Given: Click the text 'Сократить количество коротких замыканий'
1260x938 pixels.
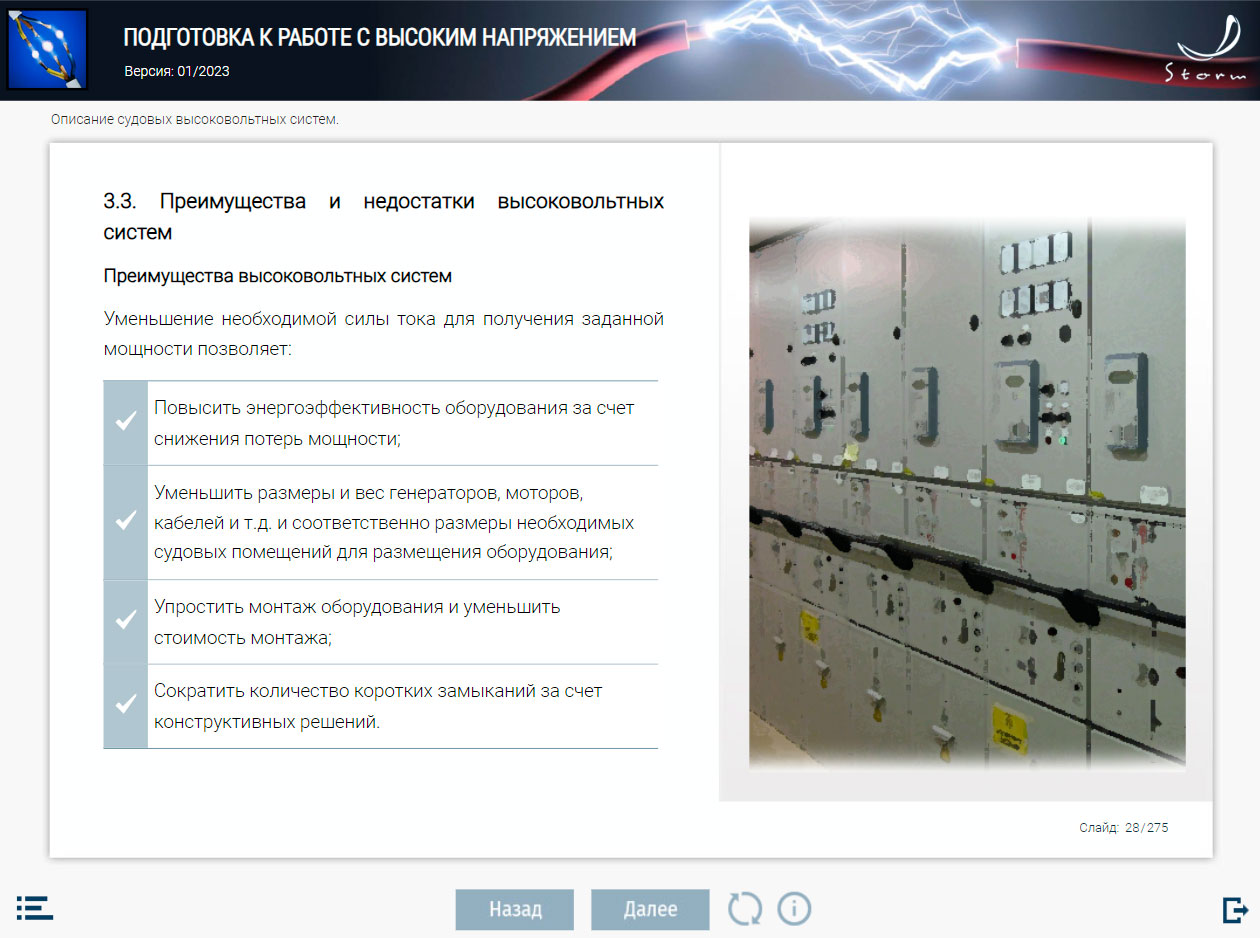Looking at the screenshot, I should click(x=378, y=705).
